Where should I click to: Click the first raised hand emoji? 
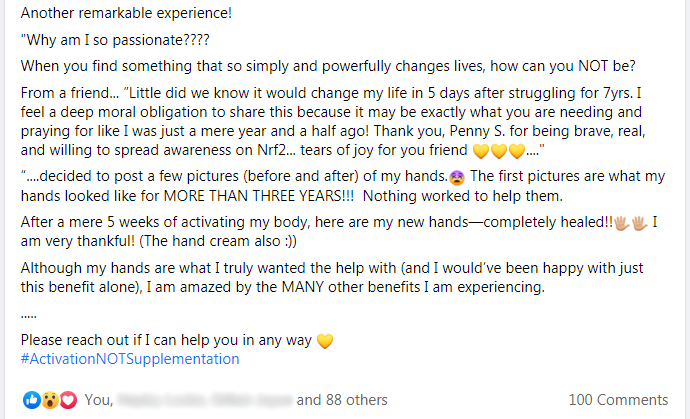click(x=622, y=223)
